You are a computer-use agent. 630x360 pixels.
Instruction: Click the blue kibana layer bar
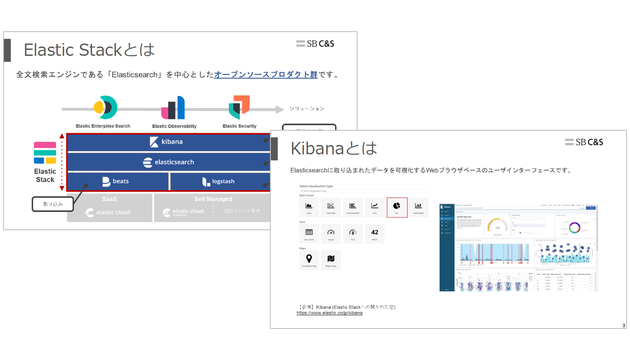[x=168, y=142]
